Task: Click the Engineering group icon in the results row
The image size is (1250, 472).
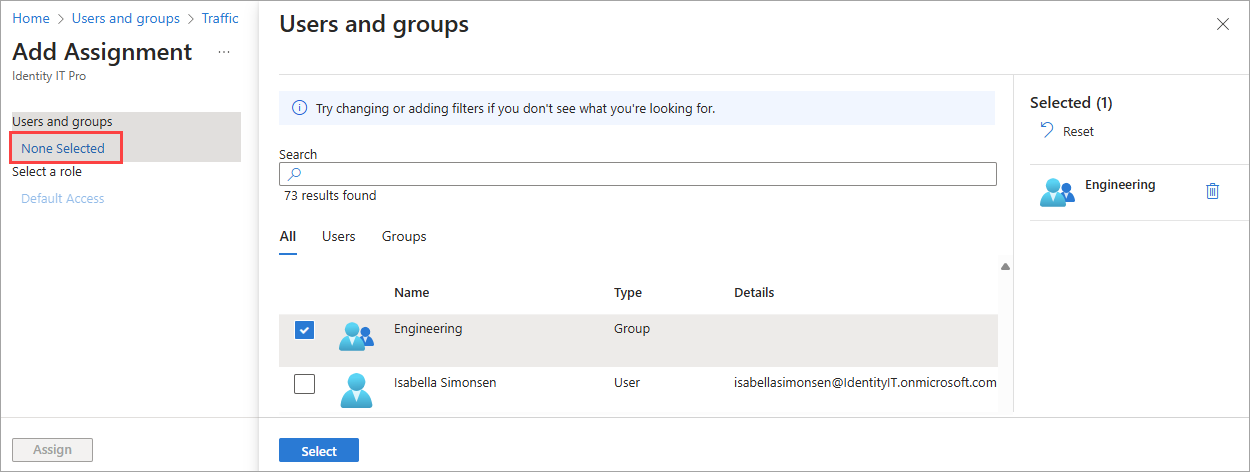Action: coord(356,337)
